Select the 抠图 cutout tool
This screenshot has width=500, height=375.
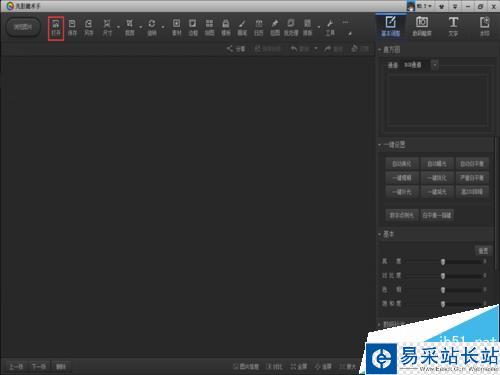point(275,28)
